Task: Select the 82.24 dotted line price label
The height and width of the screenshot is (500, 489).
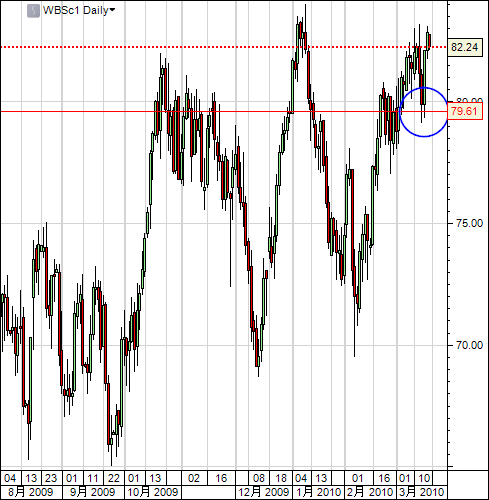Action: pyautogui.click(x=465, y=47)
